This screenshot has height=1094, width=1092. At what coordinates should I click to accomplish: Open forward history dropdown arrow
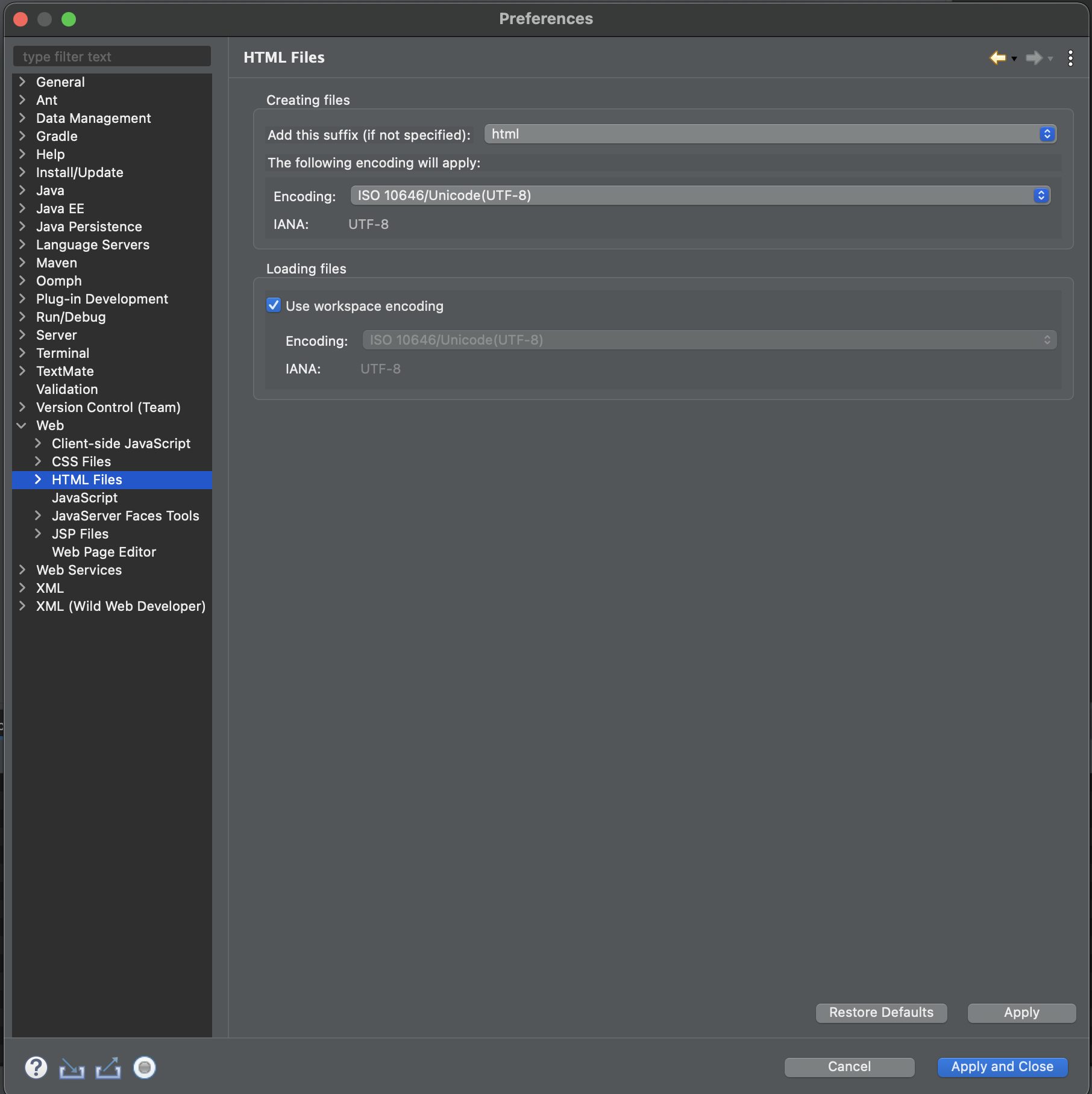(x=1050, y=59)
